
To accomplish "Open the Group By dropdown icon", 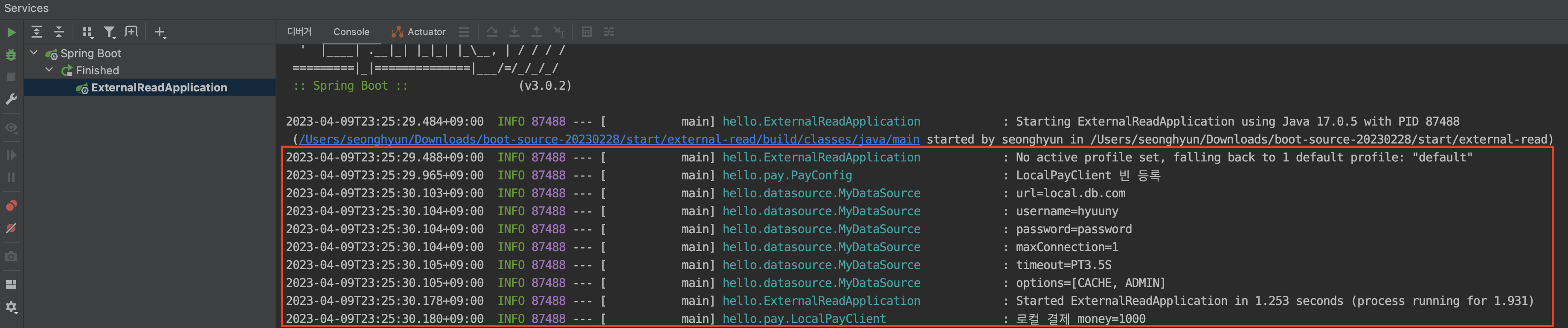I will (87, 32).
